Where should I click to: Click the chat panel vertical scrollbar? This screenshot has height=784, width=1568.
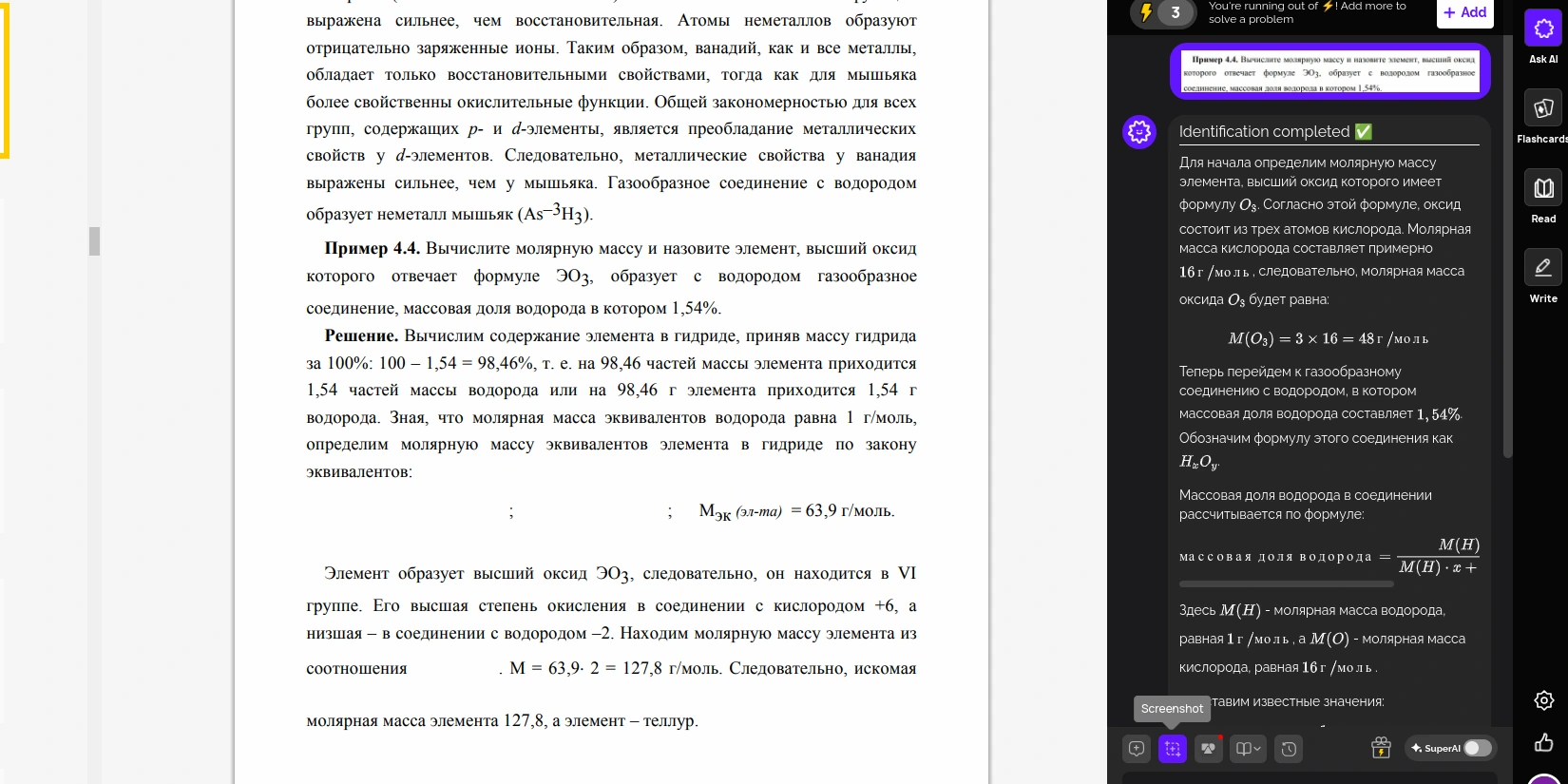[x=1507, y=247]
